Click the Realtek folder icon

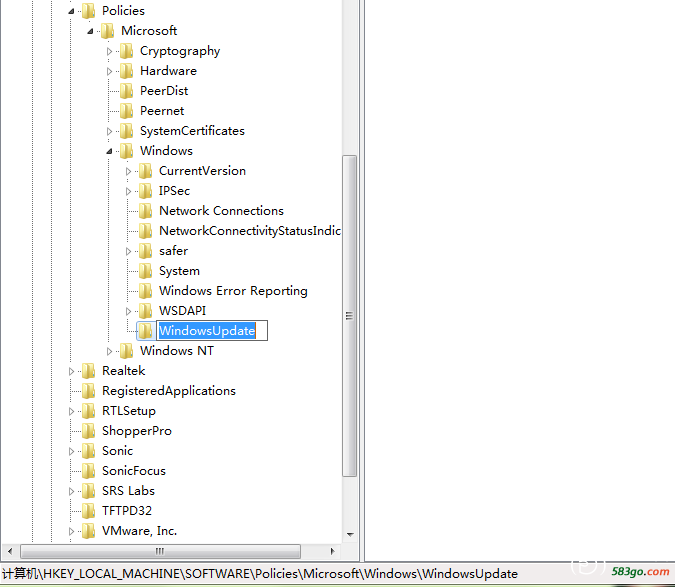click(x=88, y=371)
